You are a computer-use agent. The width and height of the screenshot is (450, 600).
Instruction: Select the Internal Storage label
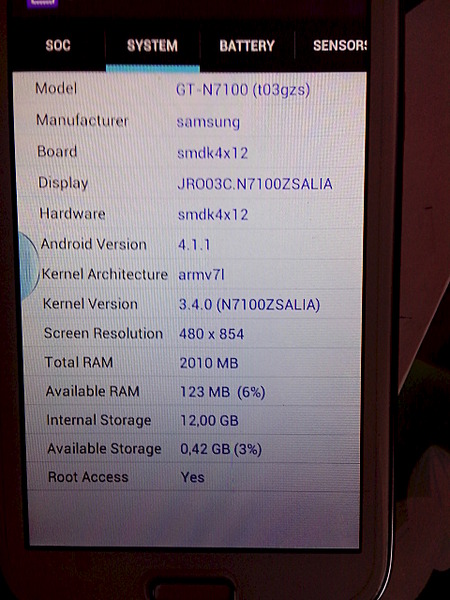click(x=99, y=420)
